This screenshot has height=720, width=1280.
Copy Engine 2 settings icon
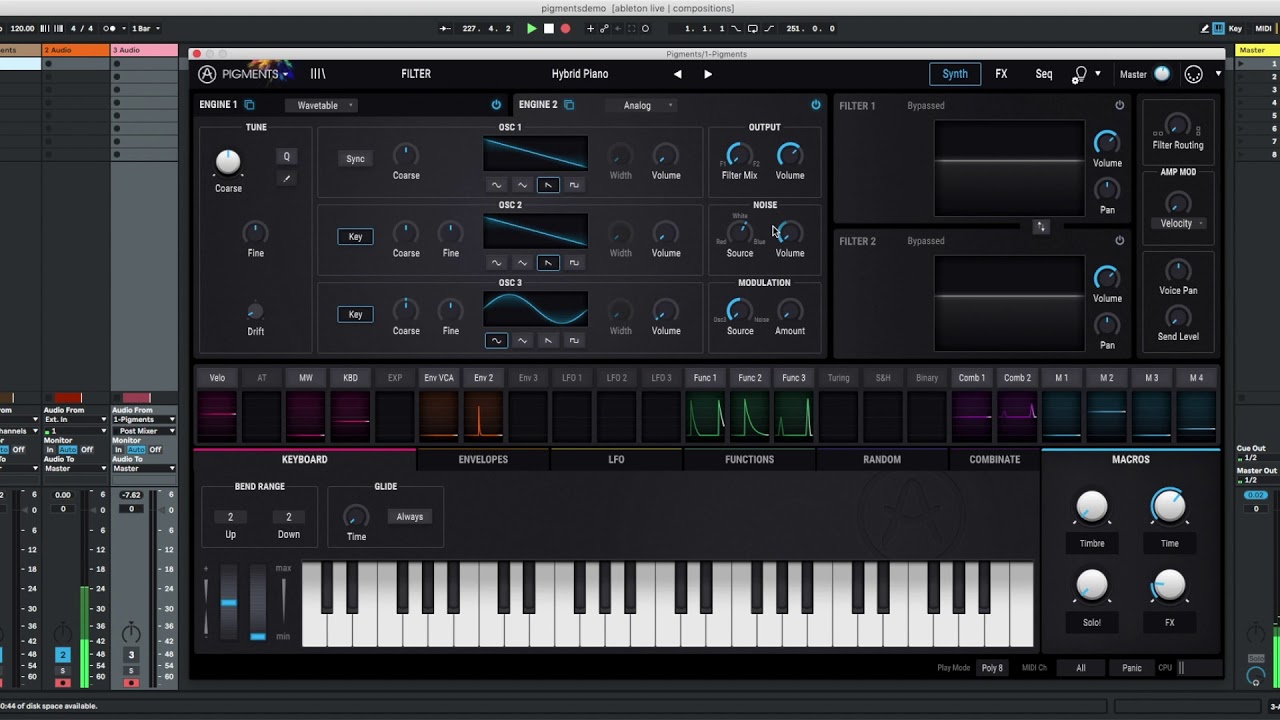[569, 105]
